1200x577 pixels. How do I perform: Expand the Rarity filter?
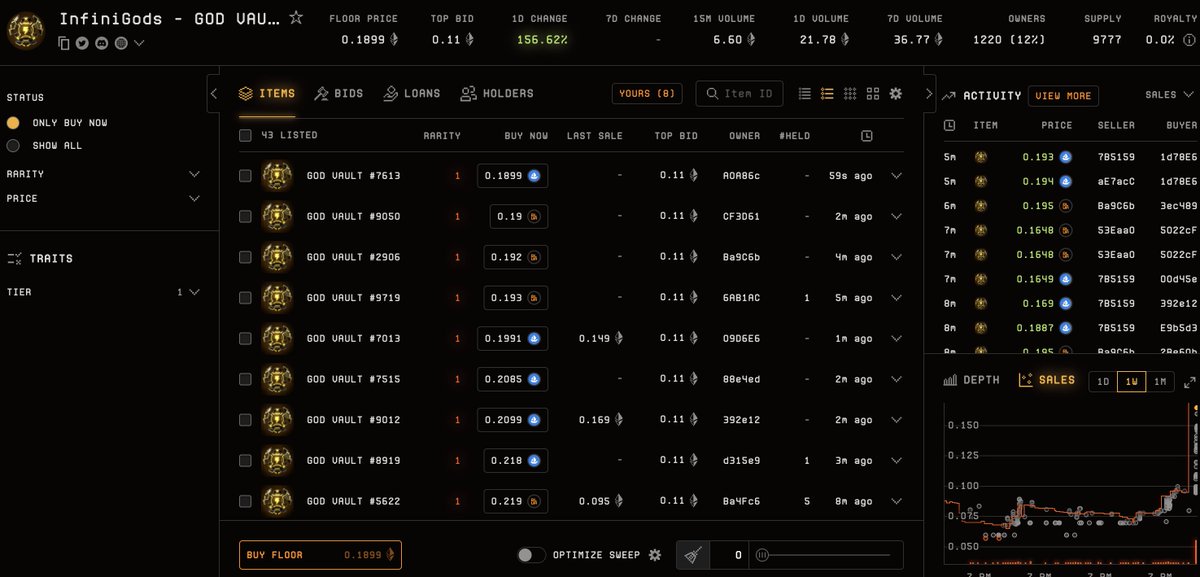click(x=195, y=174)
